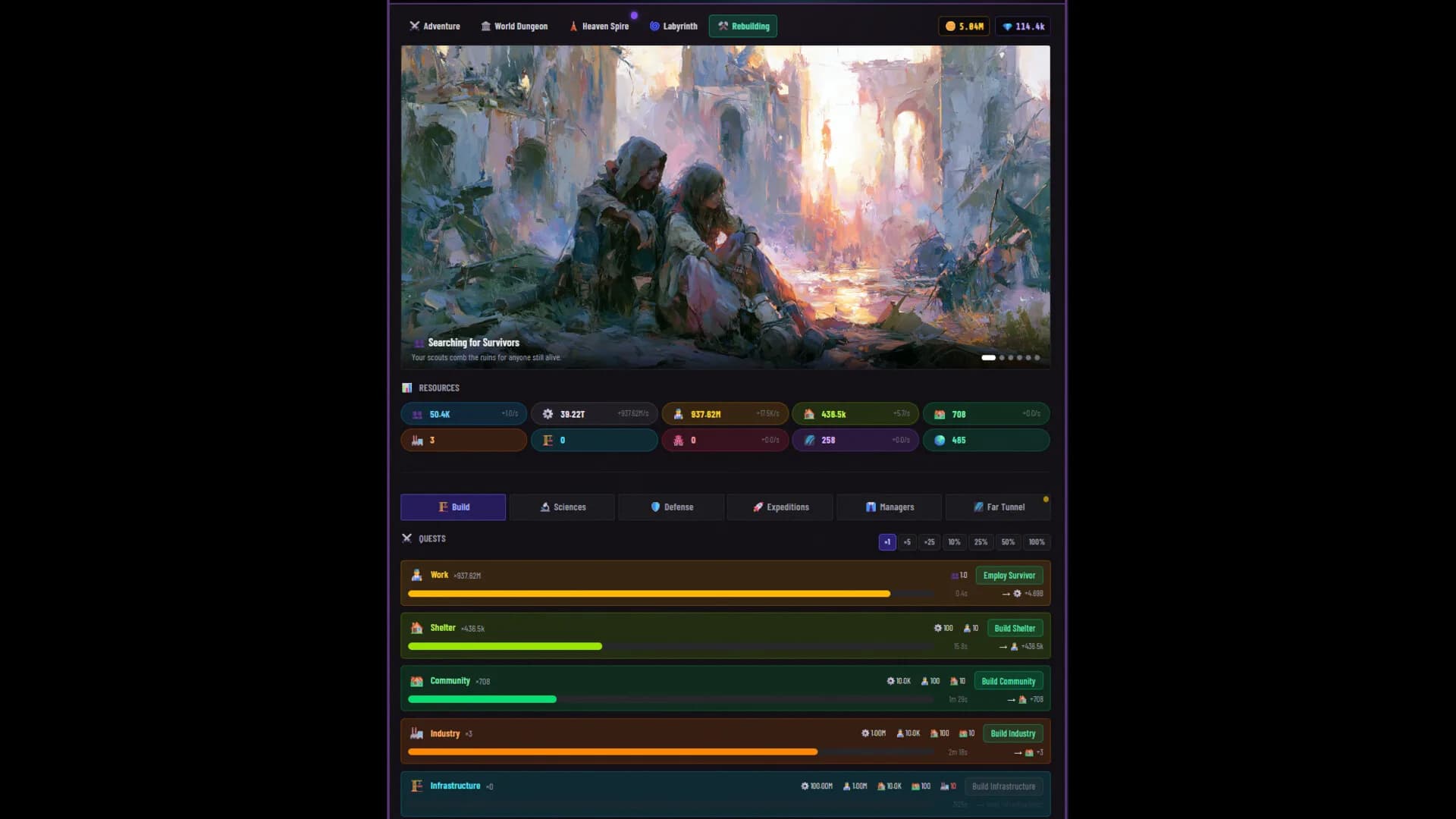The image size is (1456, 819).
Task: Click the factory icon in resource 3
Action: (417, 440)
